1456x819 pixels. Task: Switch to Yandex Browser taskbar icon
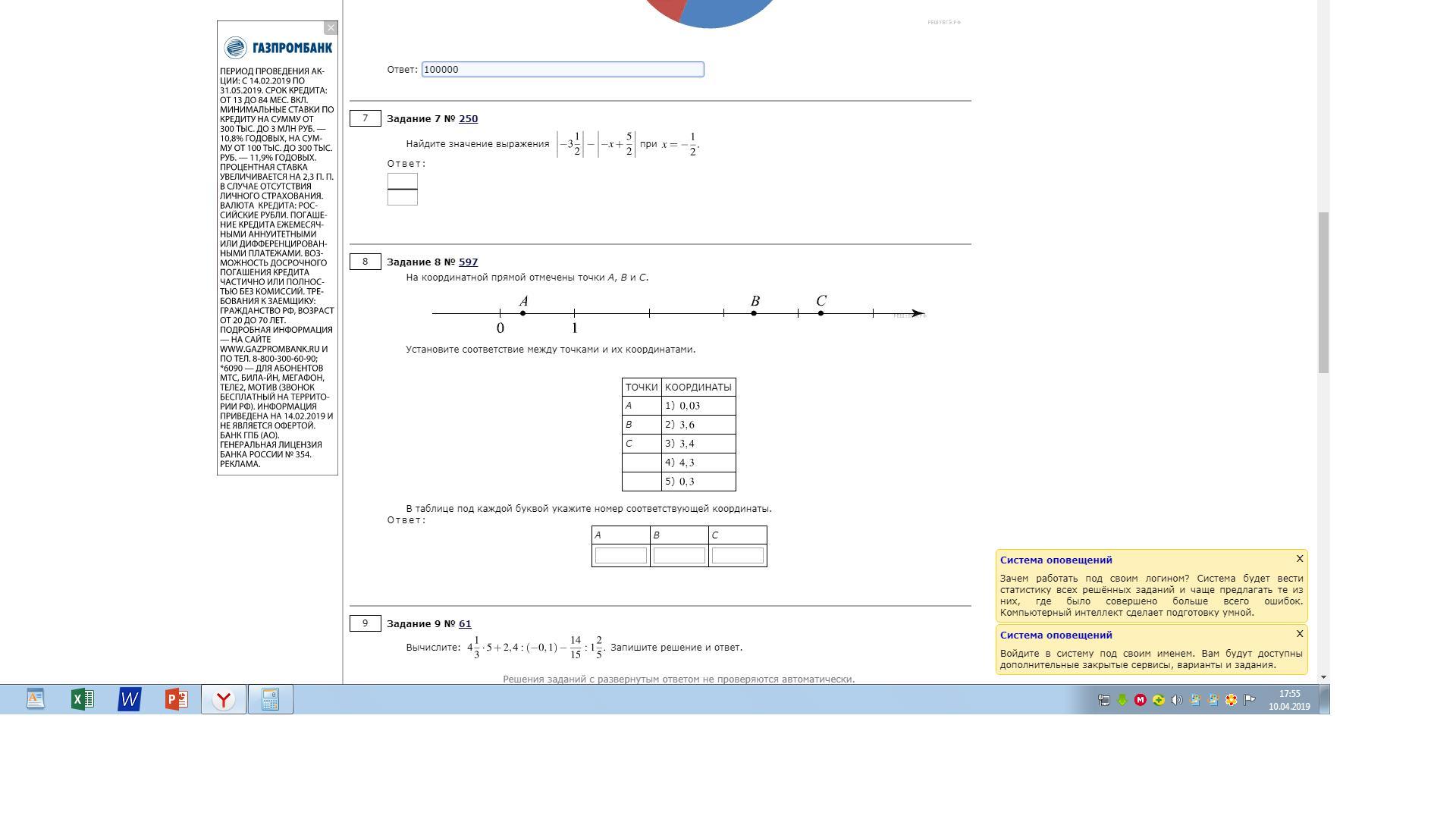(x=224, y=699)
